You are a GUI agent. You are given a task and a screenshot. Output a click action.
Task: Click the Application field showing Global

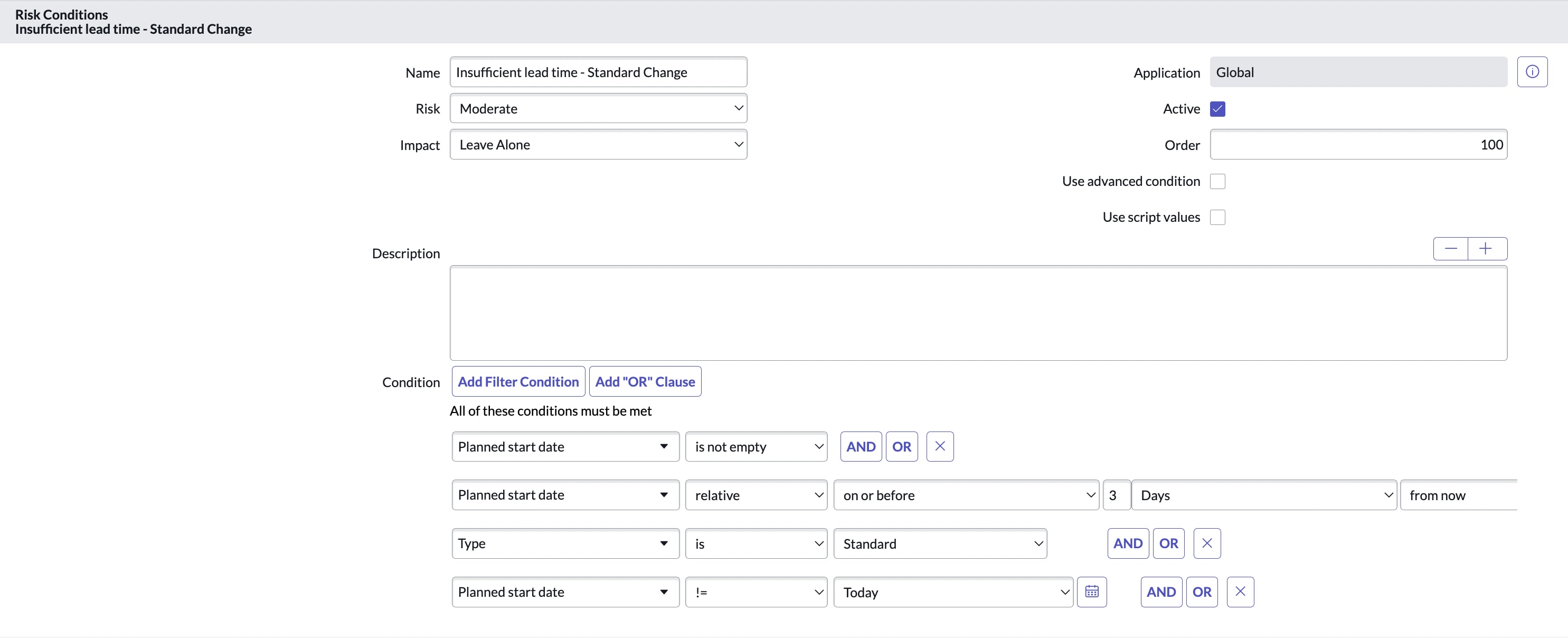tap(1358, 72)
